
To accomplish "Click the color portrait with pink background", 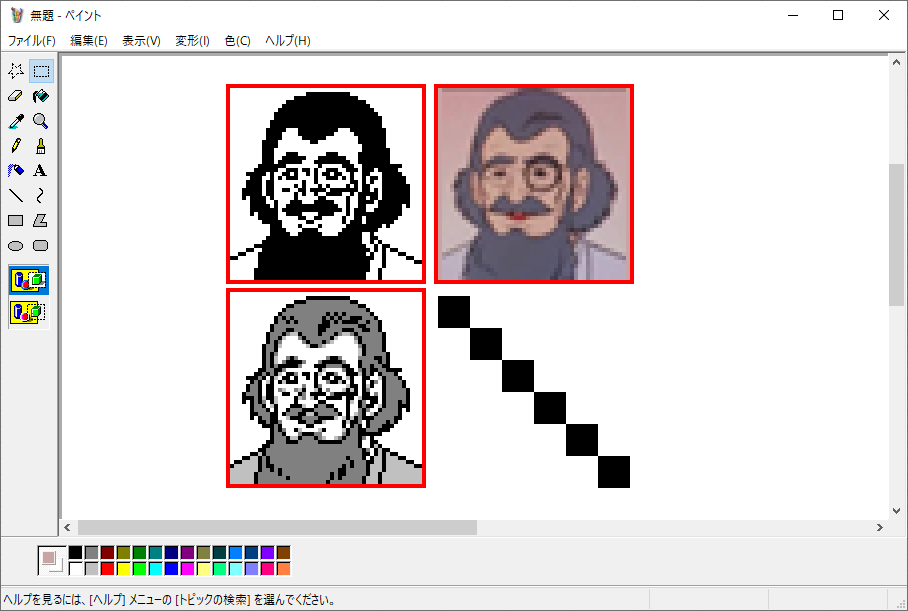I will click(534, 184).
